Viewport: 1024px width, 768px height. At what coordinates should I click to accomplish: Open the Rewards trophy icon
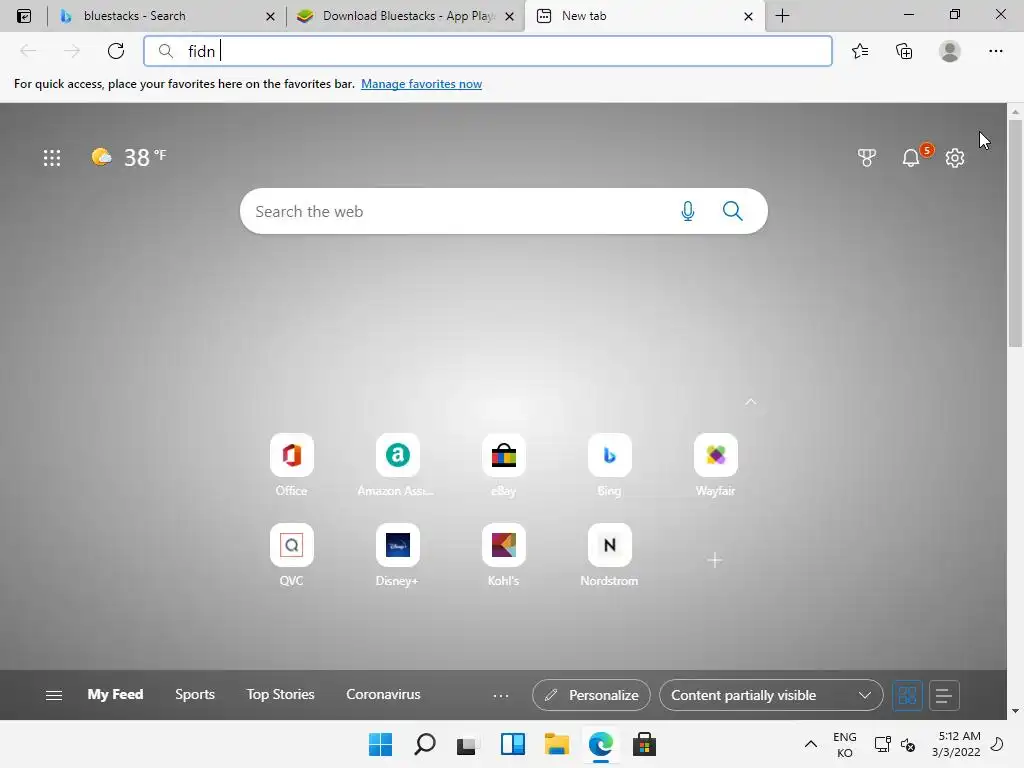click(867, 157)
